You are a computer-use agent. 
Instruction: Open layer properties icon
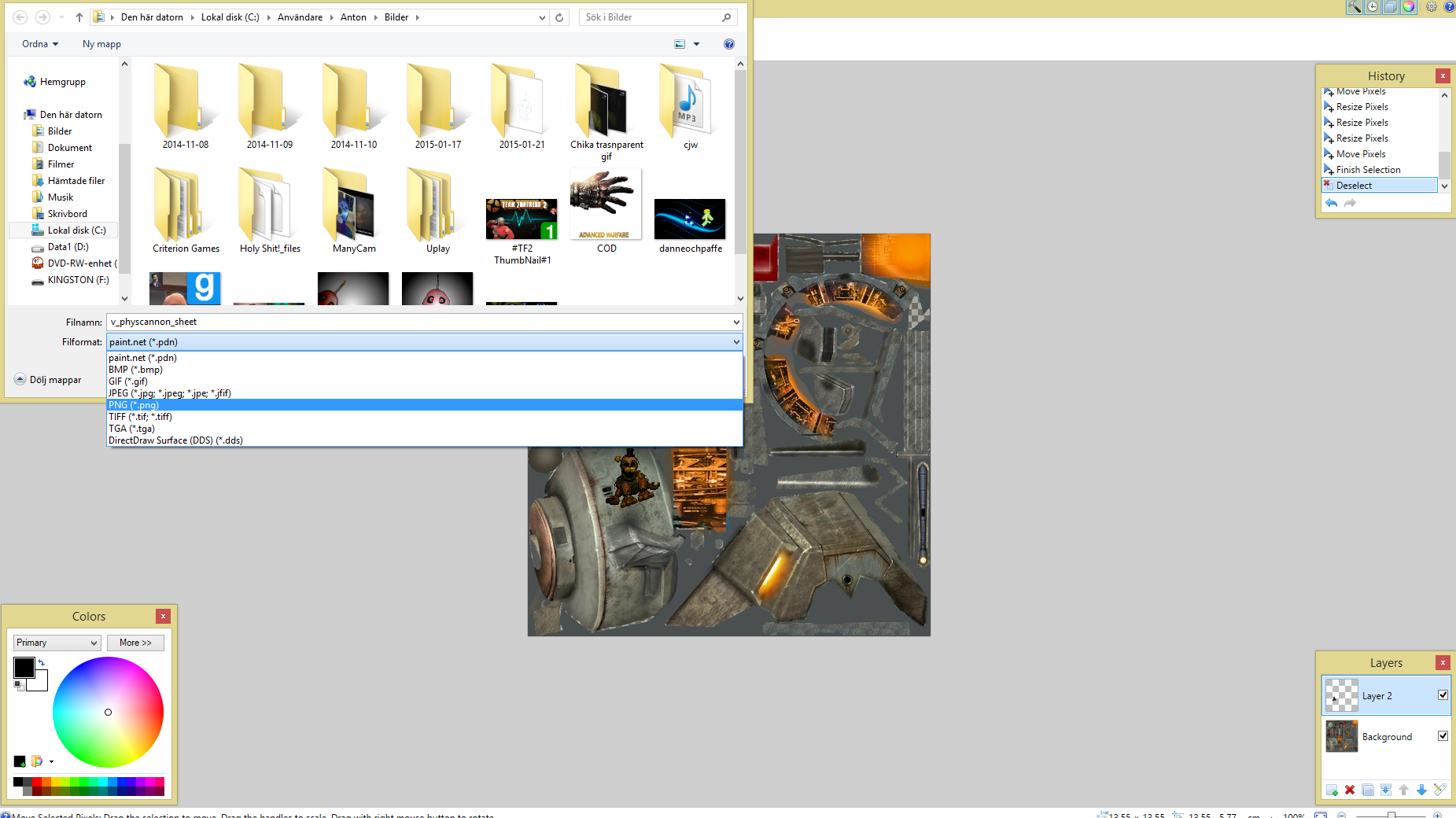tap(1439, 790)
